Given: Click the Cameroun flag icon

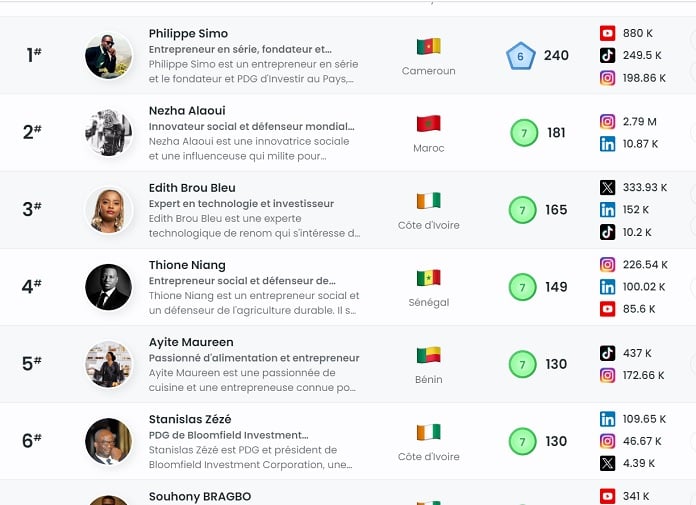Looking at the screenshot, I should pyautogui.click(x=428, y=46).
